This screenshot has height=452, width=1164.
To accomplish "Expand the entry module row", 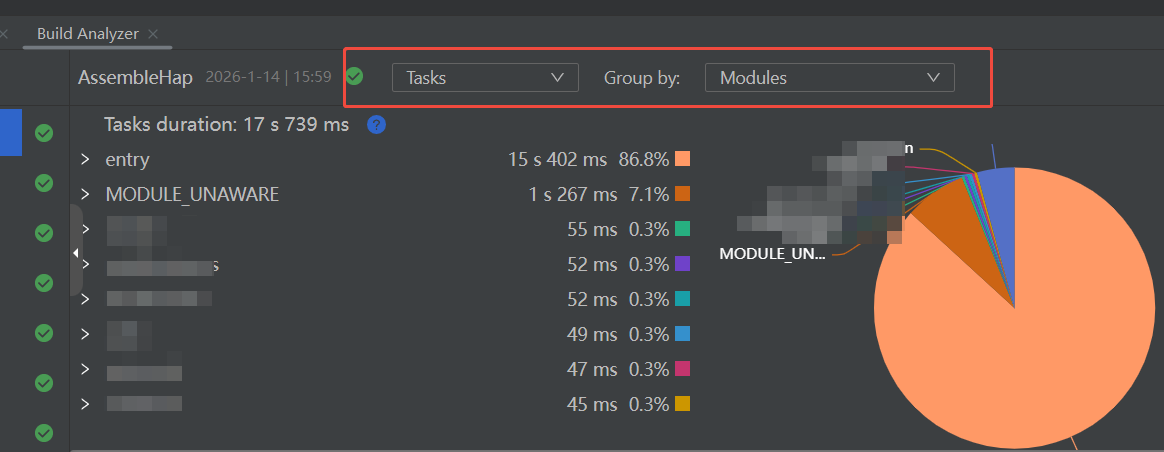I will tap(86, 159).
